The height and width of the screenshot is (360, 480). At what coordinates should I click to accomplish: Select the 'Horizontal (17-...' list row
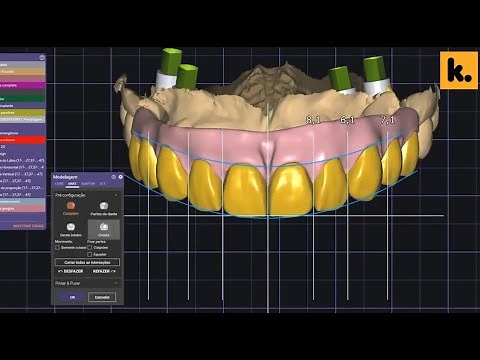coord(22,167)
